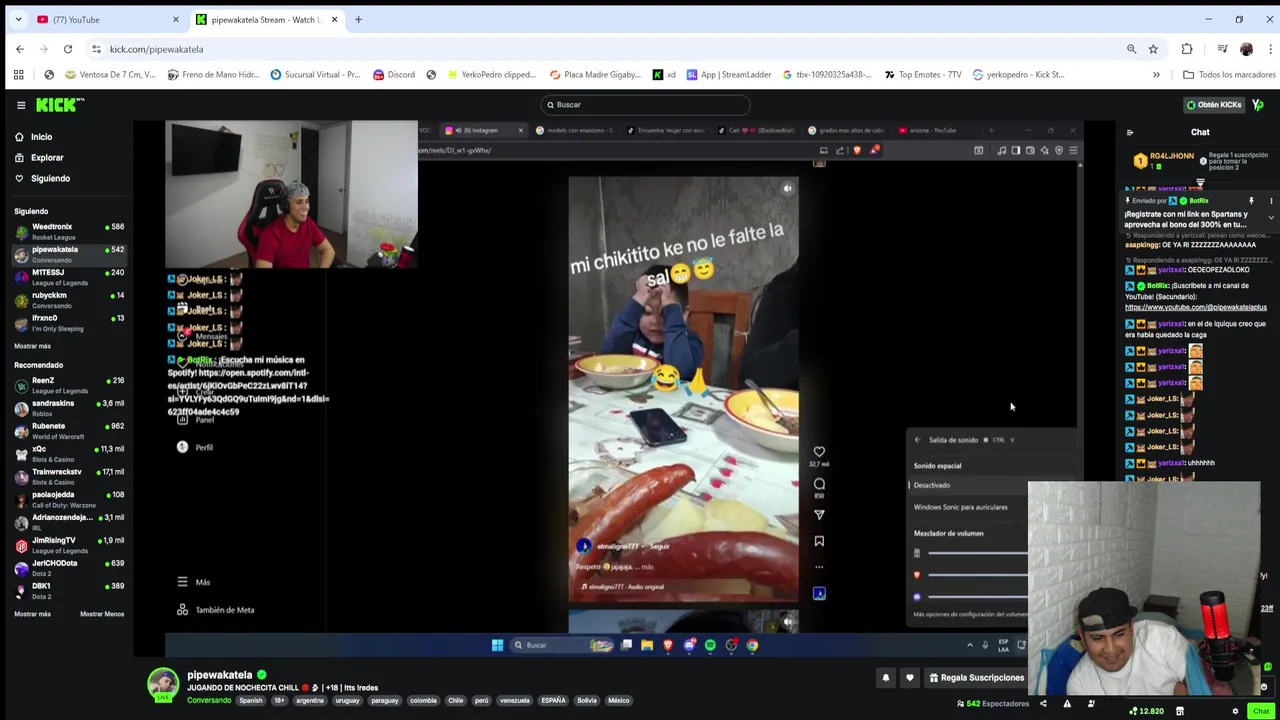
Task: Click the notification bell for pipewakatela
Action: tap(885, 678)
